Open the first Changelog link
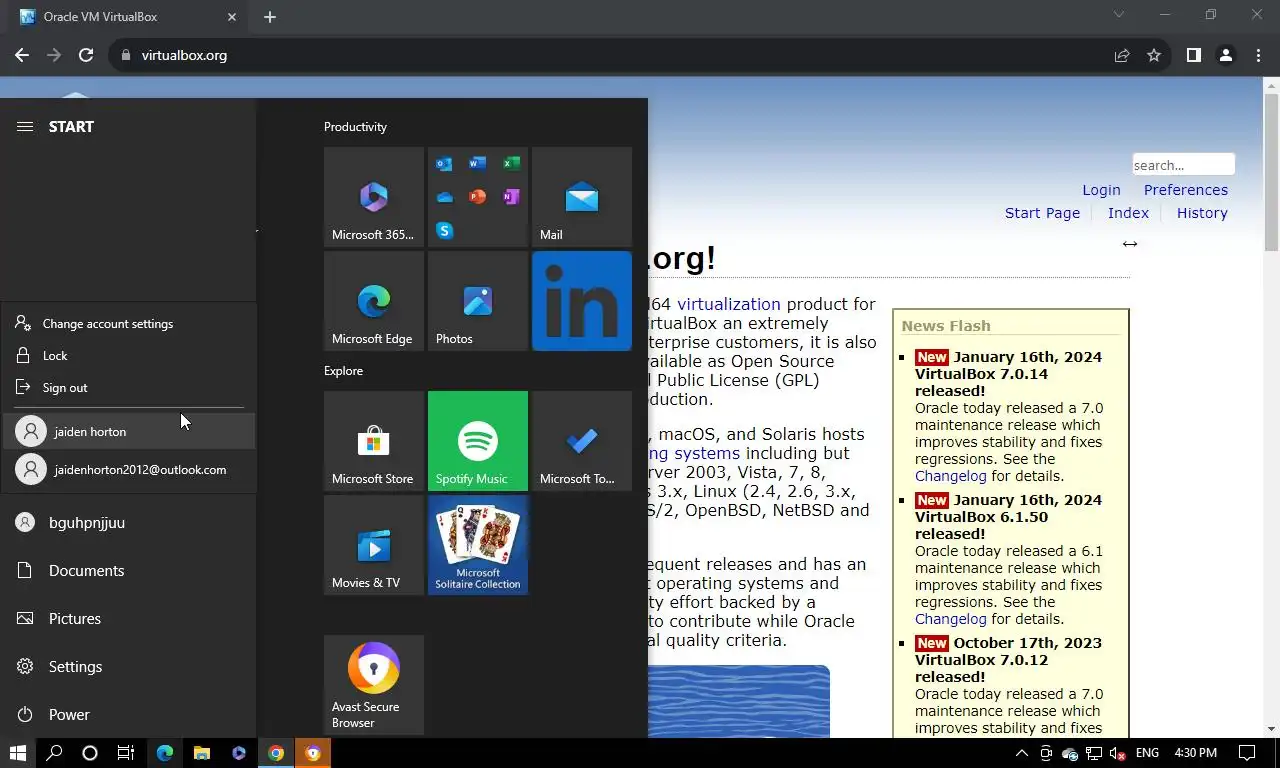 pos(950,476)
